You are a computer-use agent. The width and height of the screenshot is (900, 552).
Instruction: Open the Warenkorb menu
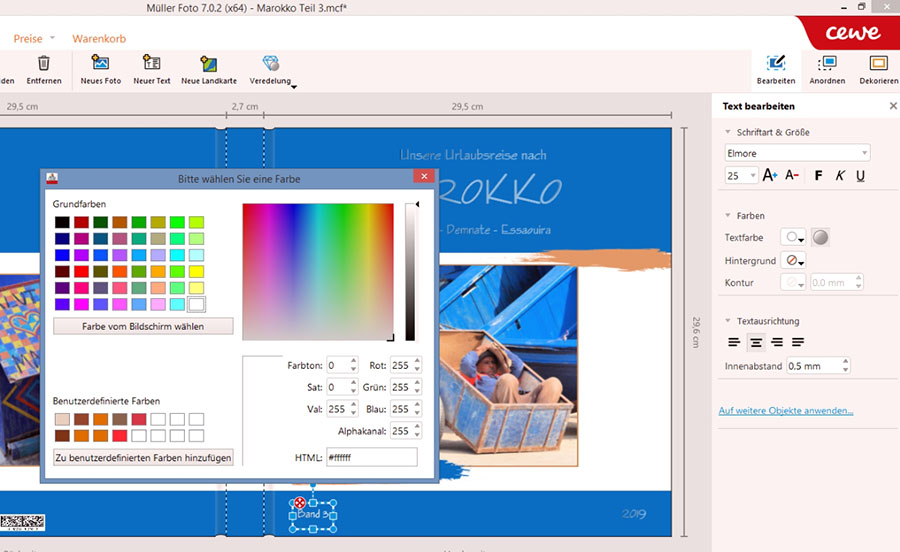(x=97, y=39)
